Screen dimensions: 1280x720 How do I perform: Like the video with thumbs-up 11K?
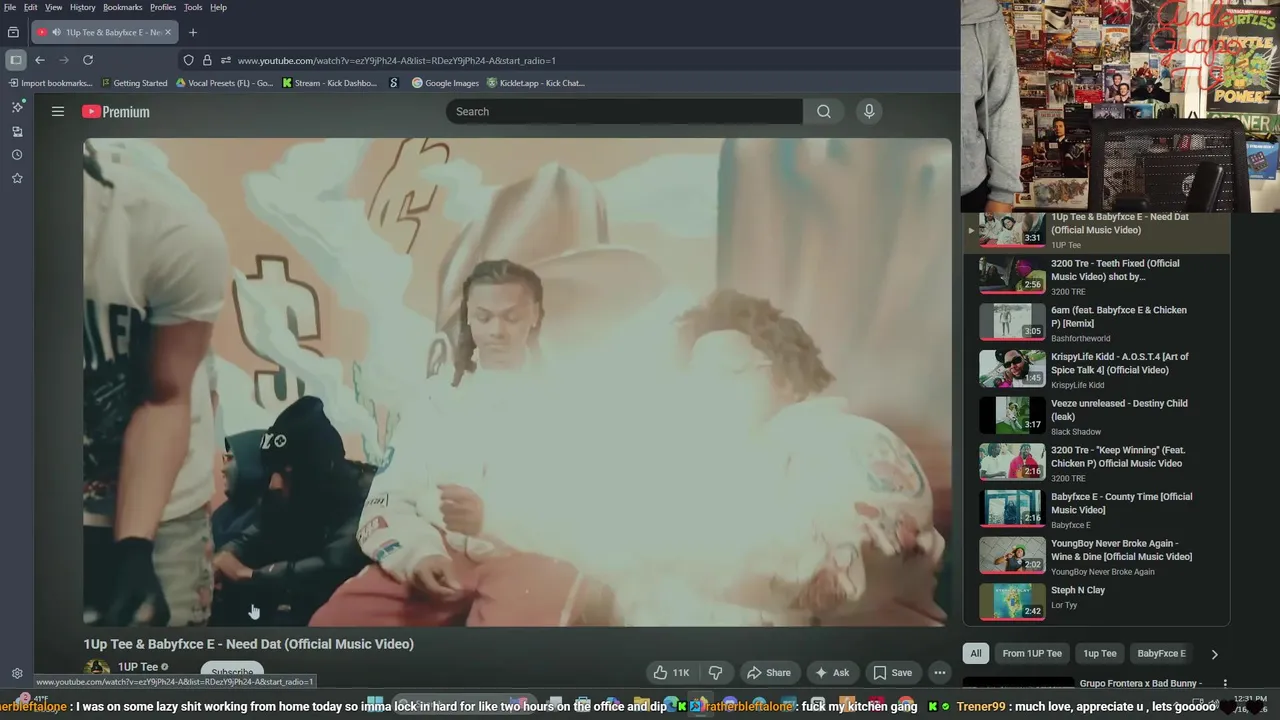(671, 673)
